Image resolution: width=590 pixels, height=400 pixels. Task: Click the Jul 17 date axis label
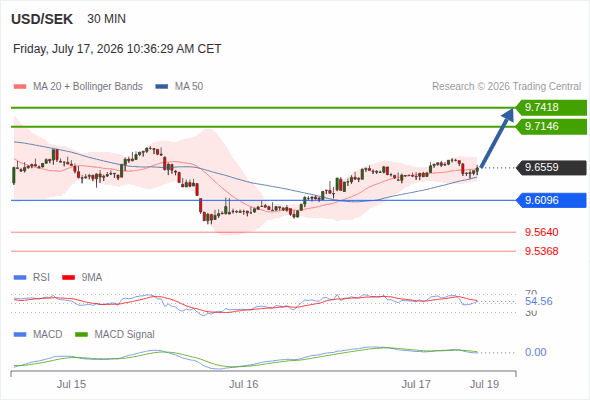click(x=416, y=384)
